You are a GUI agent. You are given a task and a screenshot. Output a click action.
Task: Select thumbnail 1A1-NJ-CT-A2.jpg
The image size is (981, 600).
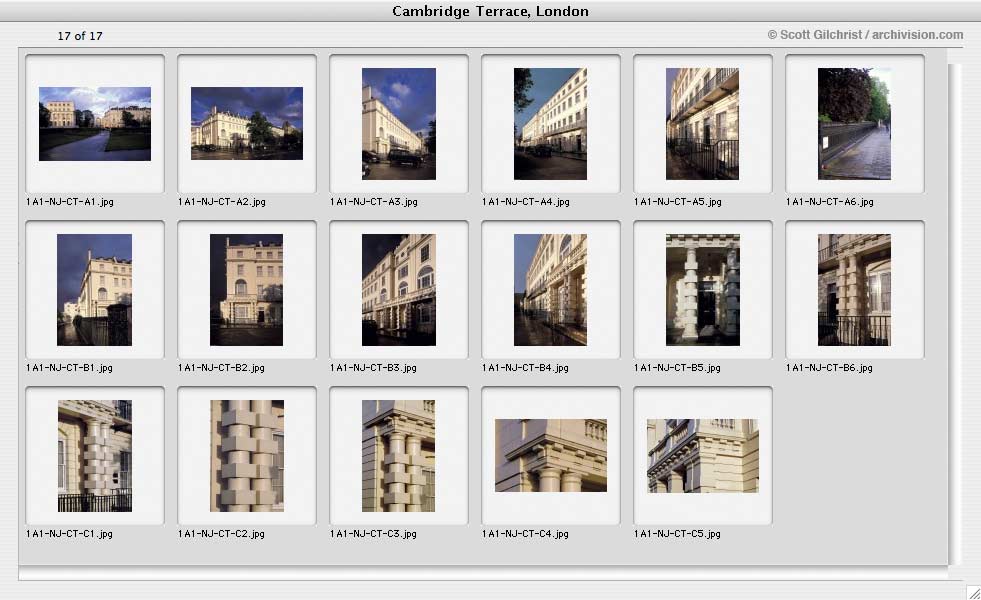coord(247,124)
